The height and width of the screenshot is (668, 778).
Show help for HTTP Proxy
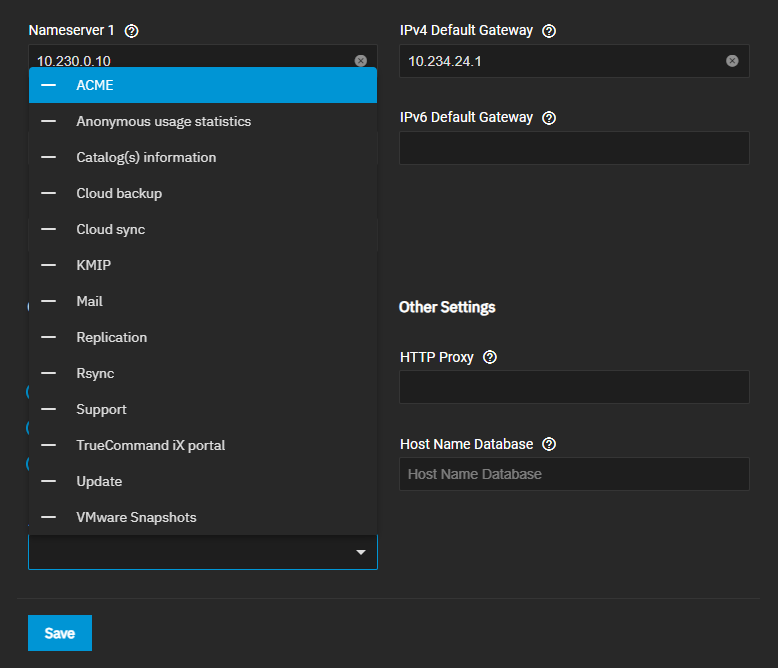489,358
